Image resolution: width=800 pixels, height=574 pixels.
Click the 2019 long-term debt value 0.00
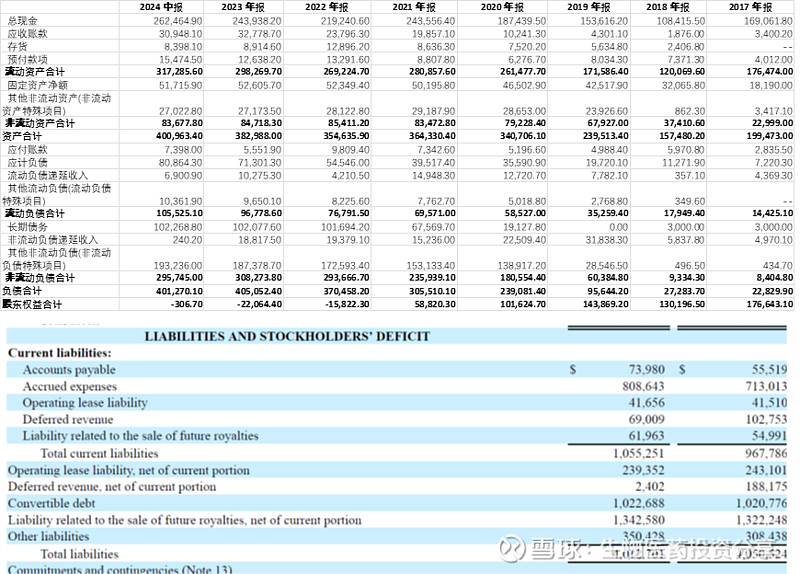618,227
